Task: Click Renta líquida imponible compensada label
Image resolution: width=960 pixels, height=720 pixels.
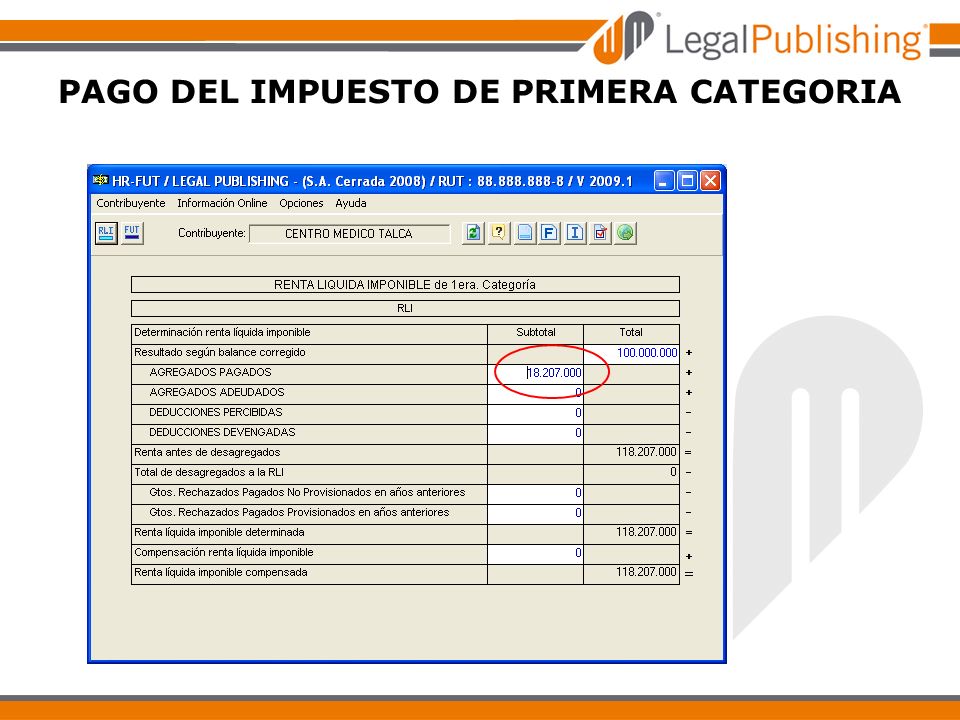Action: (x=221, y=572)
